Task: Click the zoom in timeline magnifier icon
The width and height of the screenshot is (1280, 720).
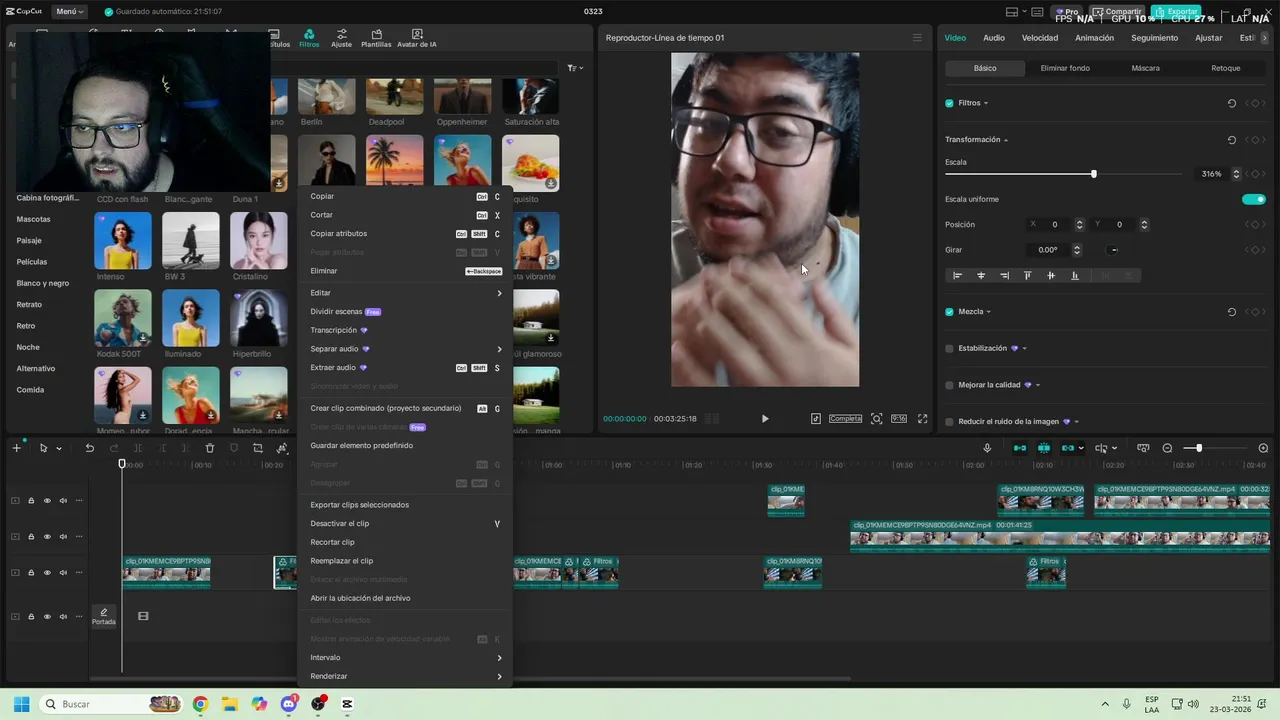Action: (1263, 448)
